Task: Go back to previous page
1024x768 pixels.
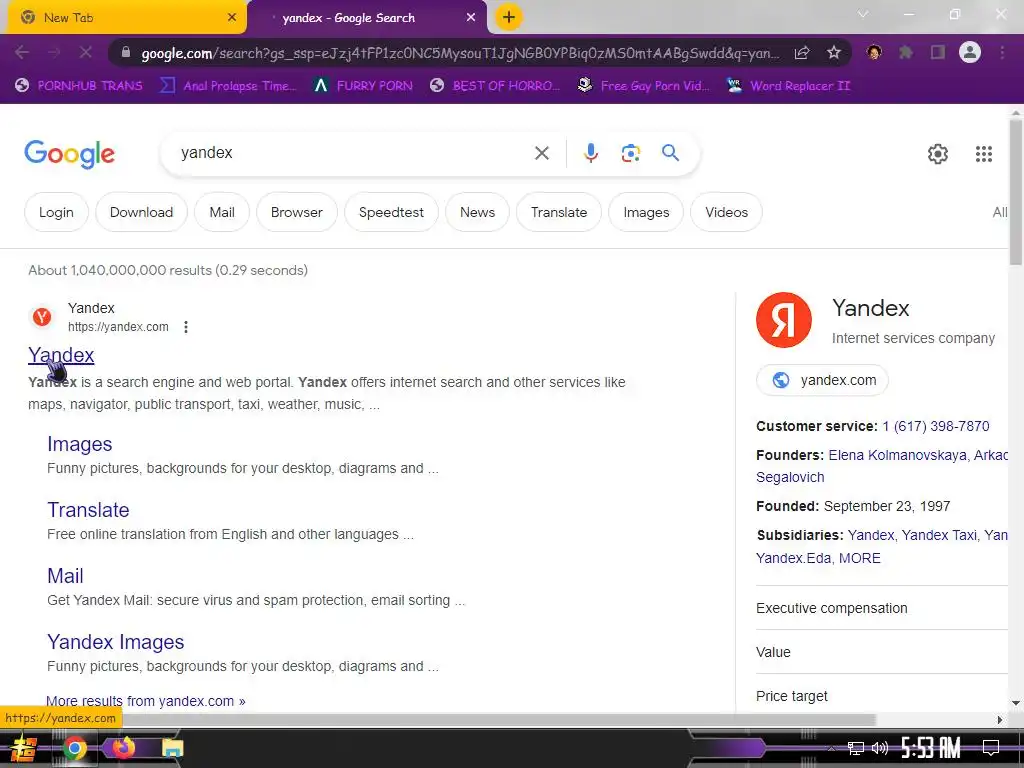Action: pyautogui.click(x=22, y=52)
